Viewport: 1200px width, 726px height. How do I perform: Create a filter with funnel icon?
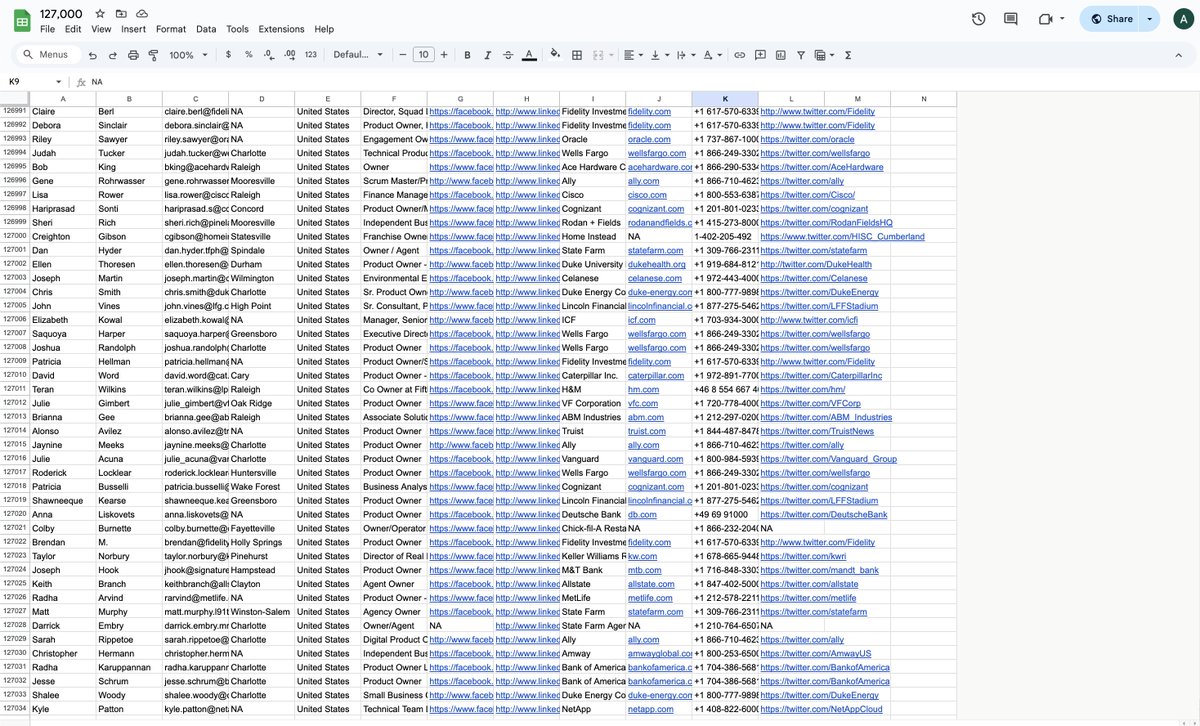801,55
